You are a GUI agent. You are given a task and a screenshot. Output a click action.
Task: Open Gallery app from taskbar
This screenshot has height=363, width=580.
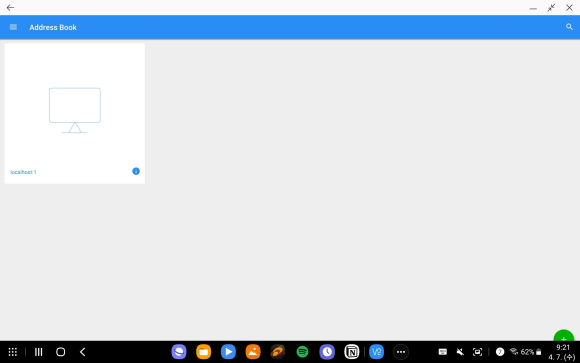pyautogui.click(x=253, y=352)
